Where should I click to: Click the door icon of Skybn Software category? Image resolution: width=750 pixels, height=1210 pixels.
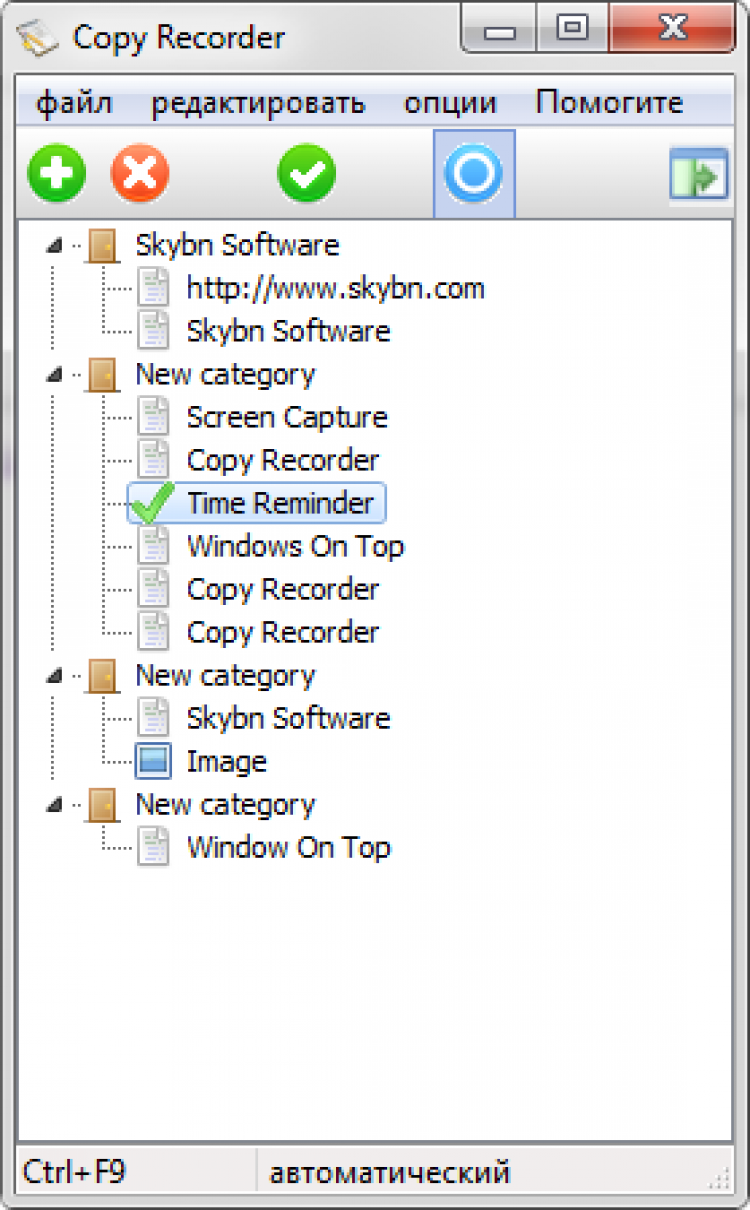(x=102, y=245)
